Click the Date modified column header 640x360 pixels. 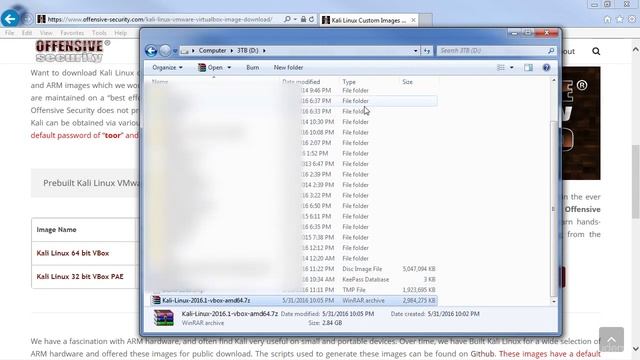coord(309,82)
